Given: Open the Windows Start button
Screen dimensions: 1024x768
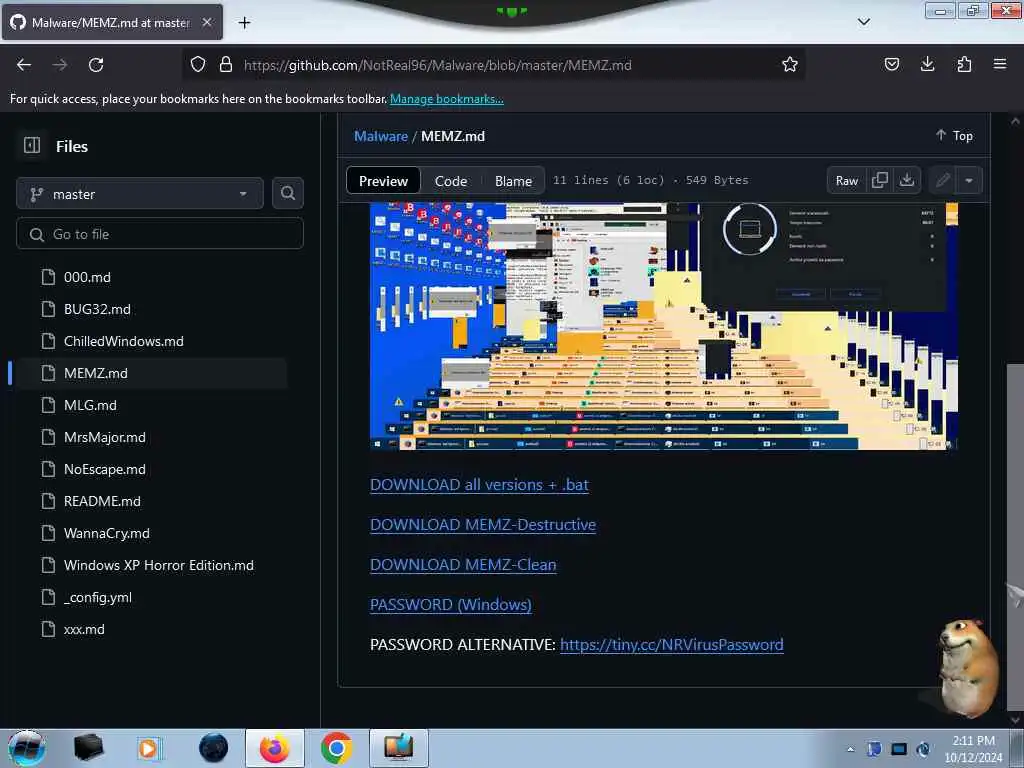Looking at the screenshot, I should [26, 748].
